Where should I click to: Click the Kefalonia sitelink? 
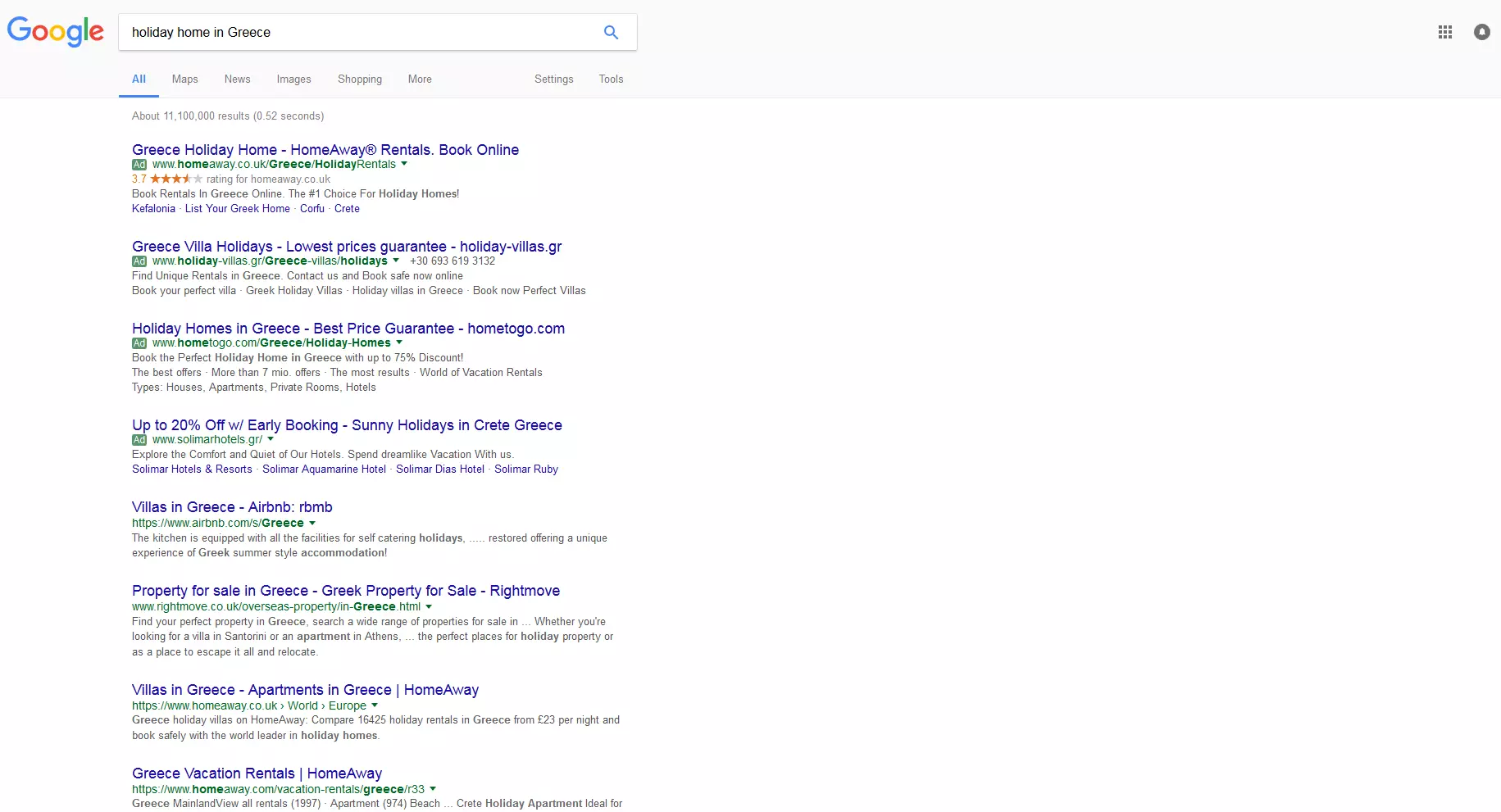[153, 209]
